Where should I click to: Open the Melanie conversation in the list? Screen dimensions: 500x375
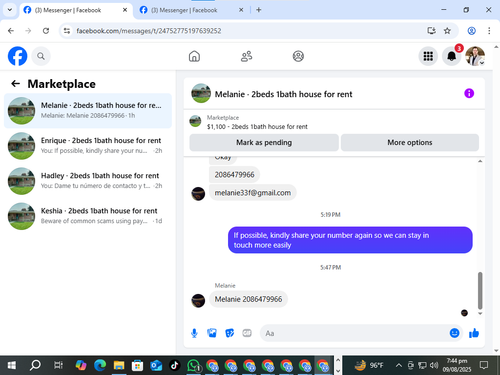click(88, 111)
